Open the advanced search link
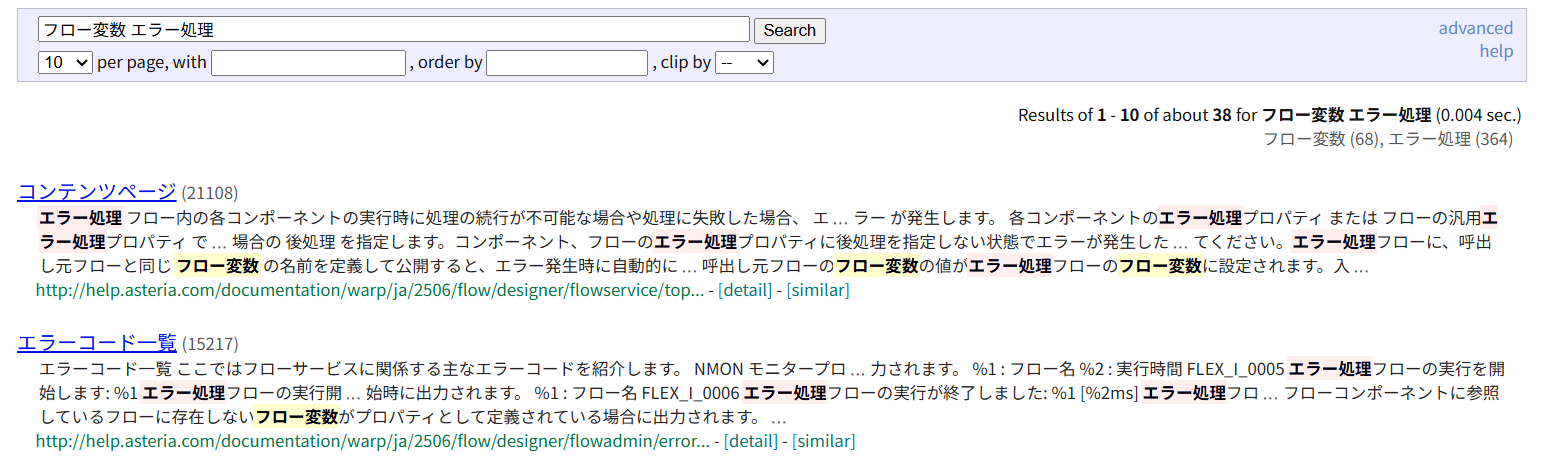1542x471 pixels. tap(1475, 28)
